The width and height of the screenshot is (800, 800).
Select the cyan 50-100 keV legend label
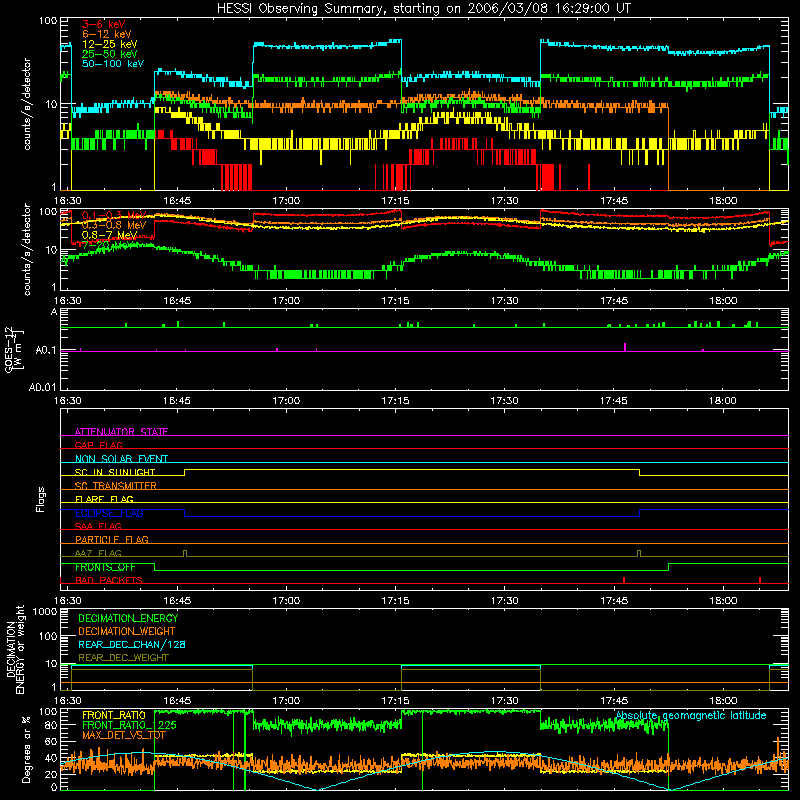click(113, 64)
